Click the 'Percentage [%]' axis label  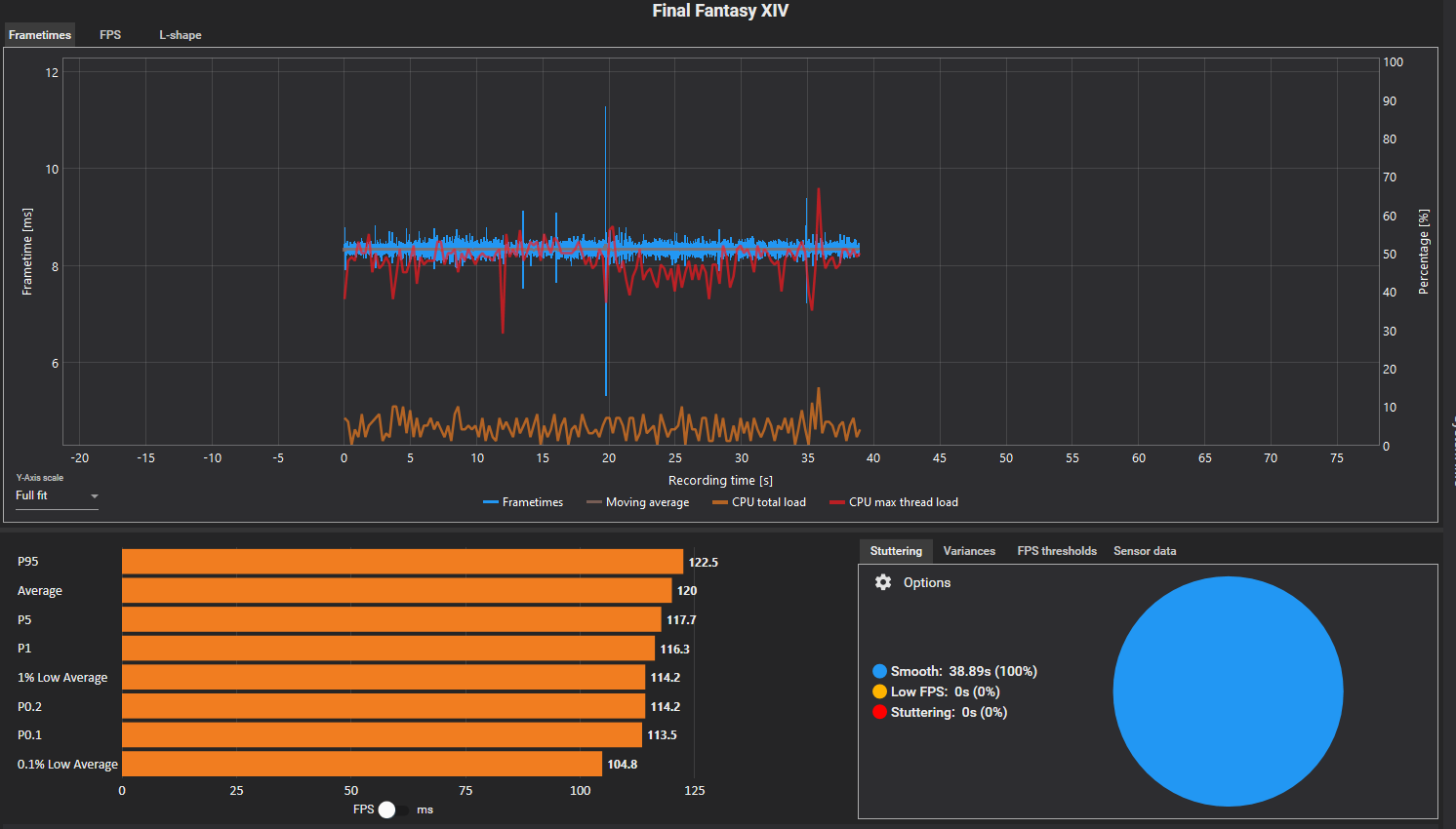(x=1423, y=252)
